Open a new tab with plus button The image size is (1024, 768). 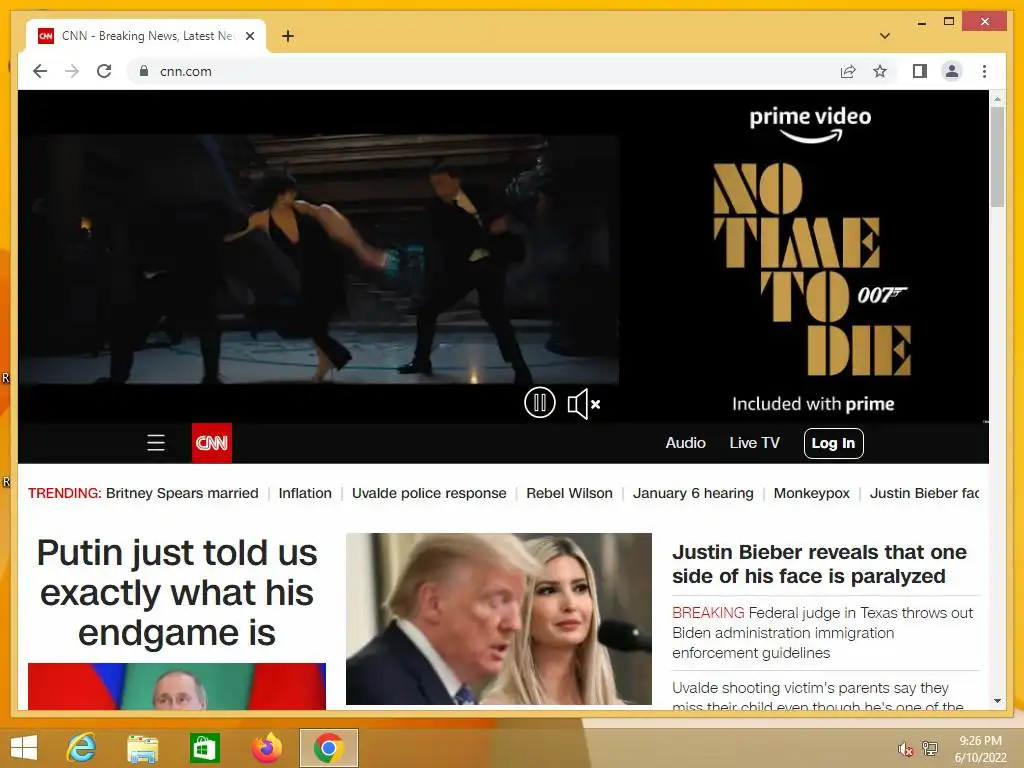coord(288,36)
